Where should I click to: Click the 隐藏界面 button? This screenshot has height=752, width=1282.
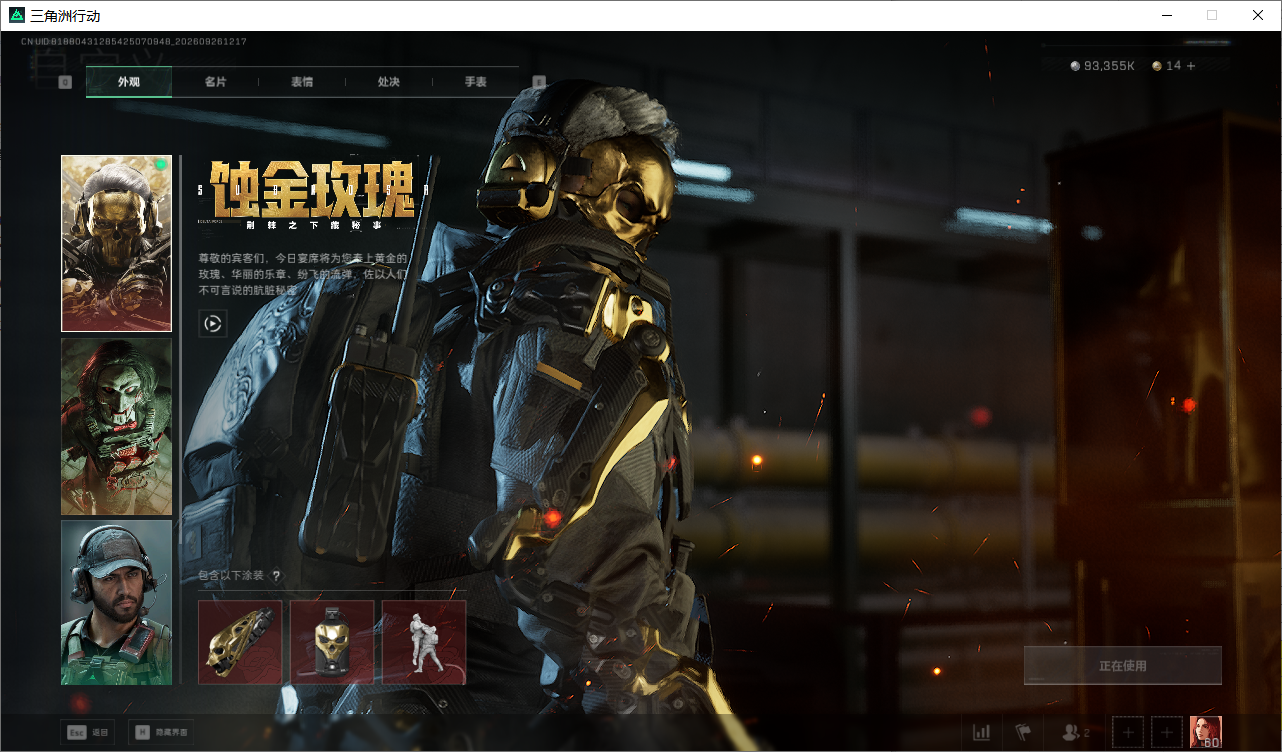click(162, 733)
